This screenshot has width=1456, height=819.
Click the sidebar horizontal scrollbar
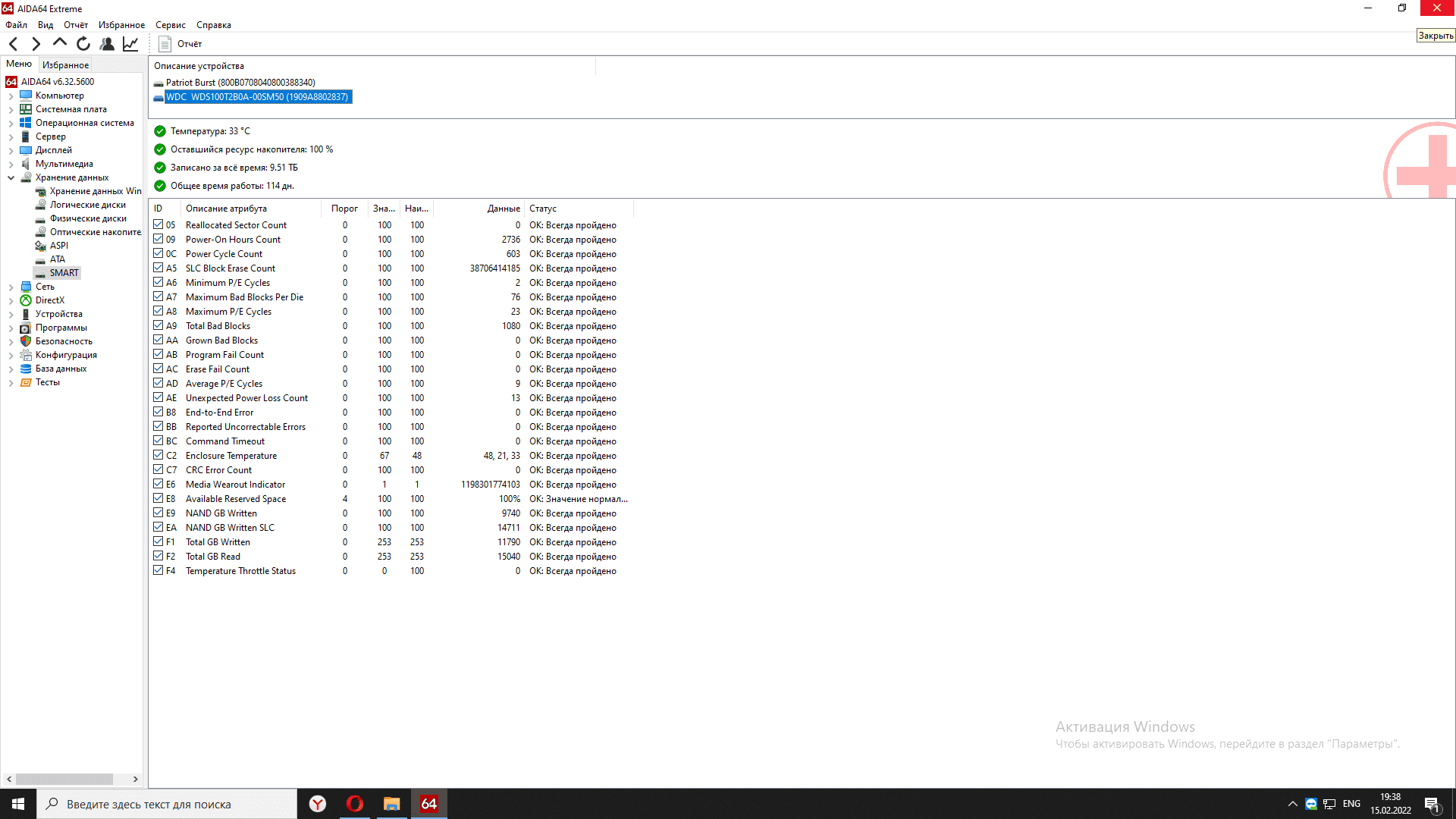64,779
